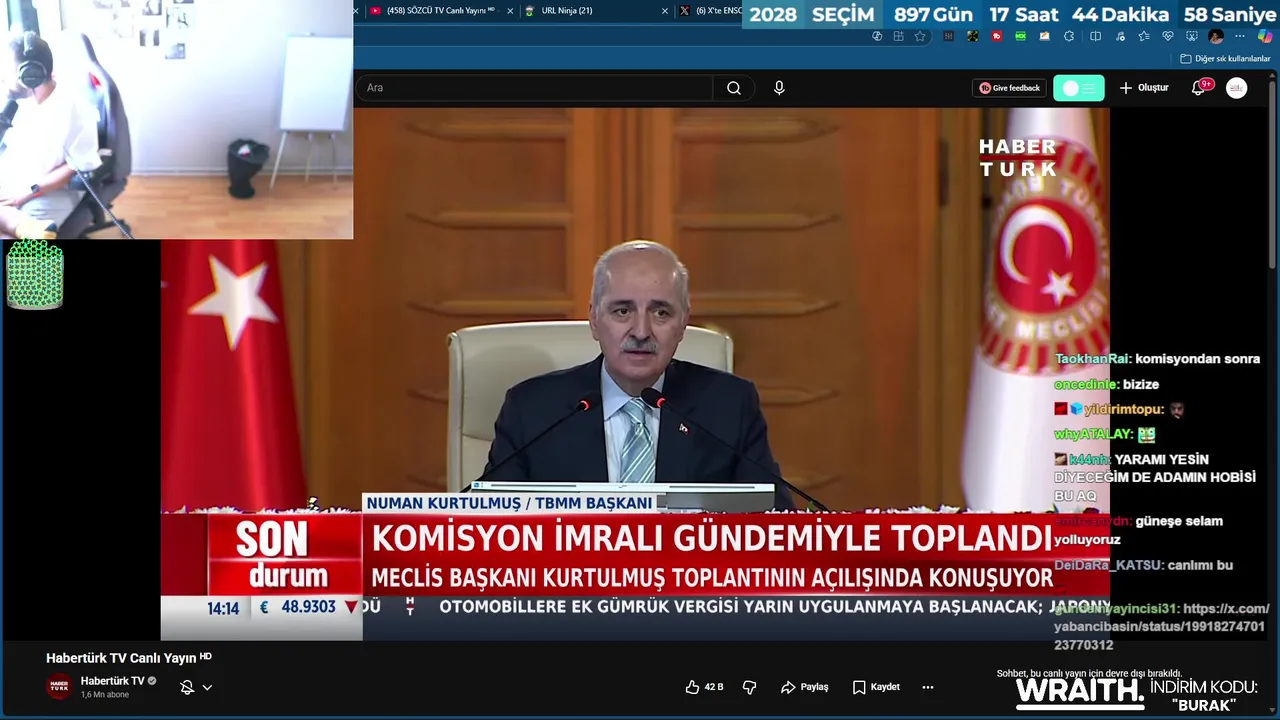Open split screen icon in browser toolbar
The width and height of the screenshot is (1280, 720).
point(1095,36)
